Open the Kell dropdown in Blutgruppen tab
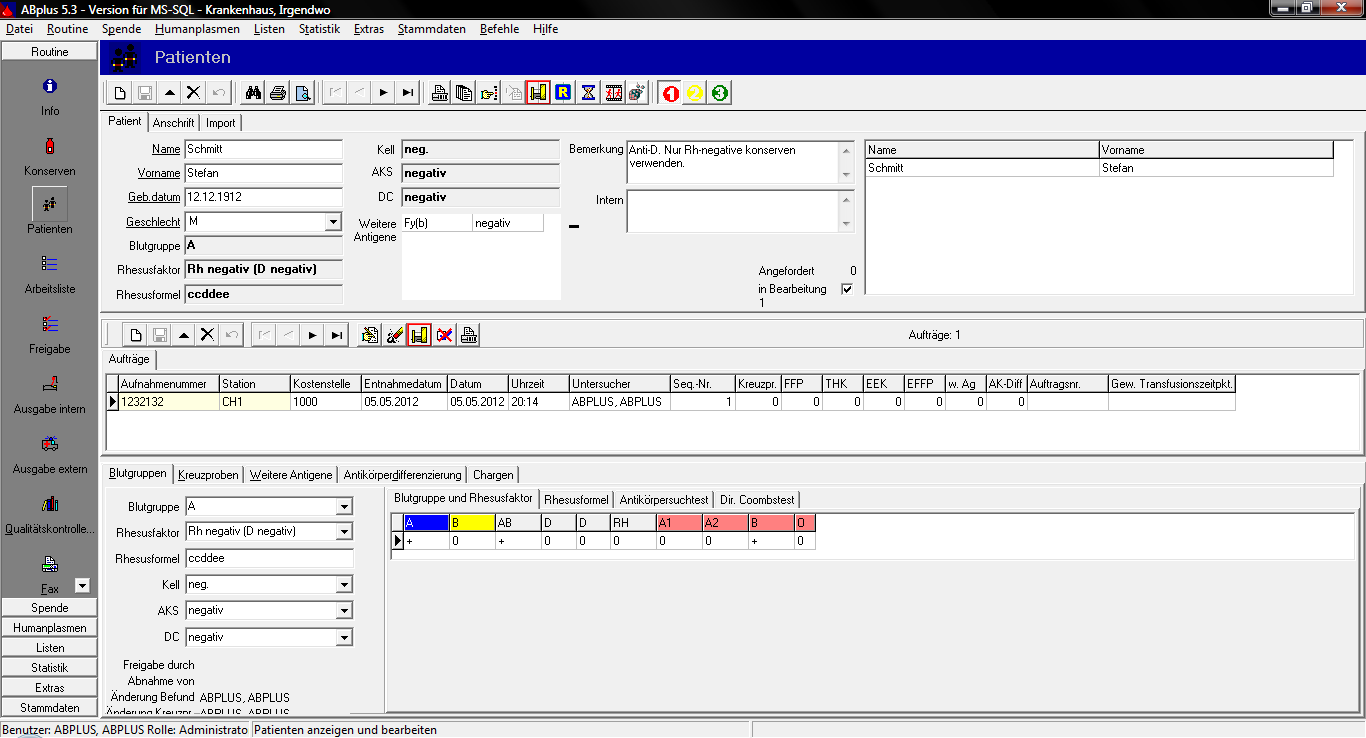The image size is (1366, 738). coord(345,584)
